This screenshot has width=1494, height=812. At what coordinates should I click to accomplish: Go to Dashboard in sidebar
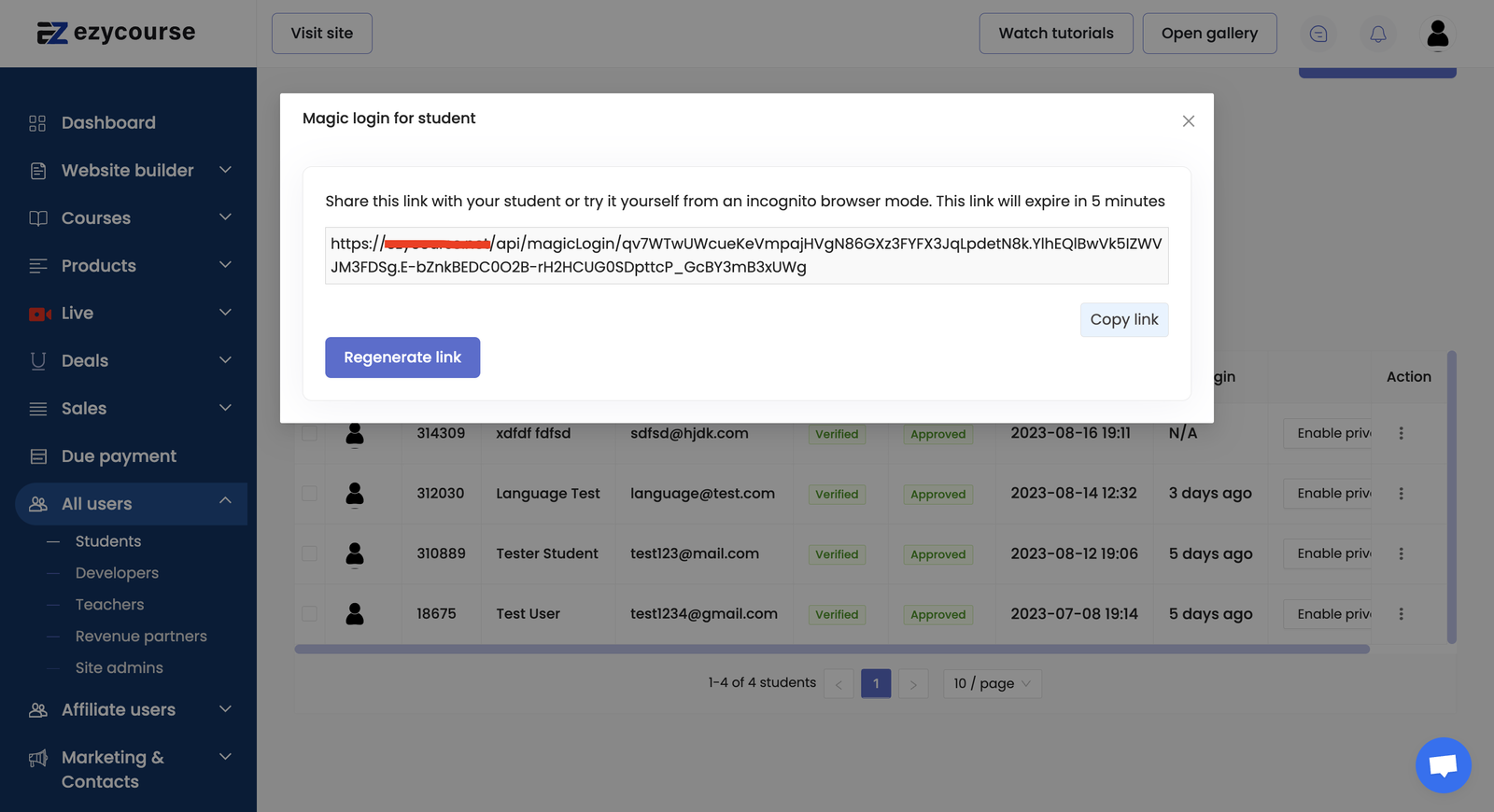(108, 123)
